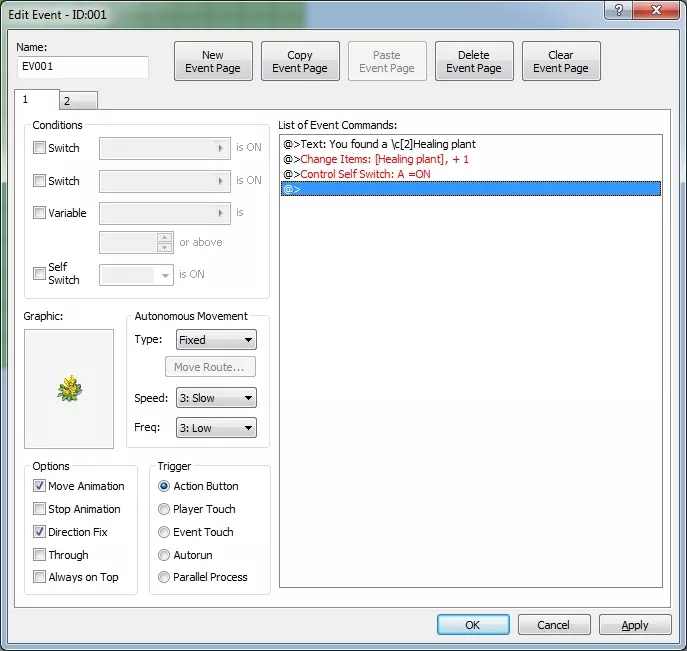Select the Event Touch trigger
The width and height of the screenshot is (687, 651).
[164, 532]
